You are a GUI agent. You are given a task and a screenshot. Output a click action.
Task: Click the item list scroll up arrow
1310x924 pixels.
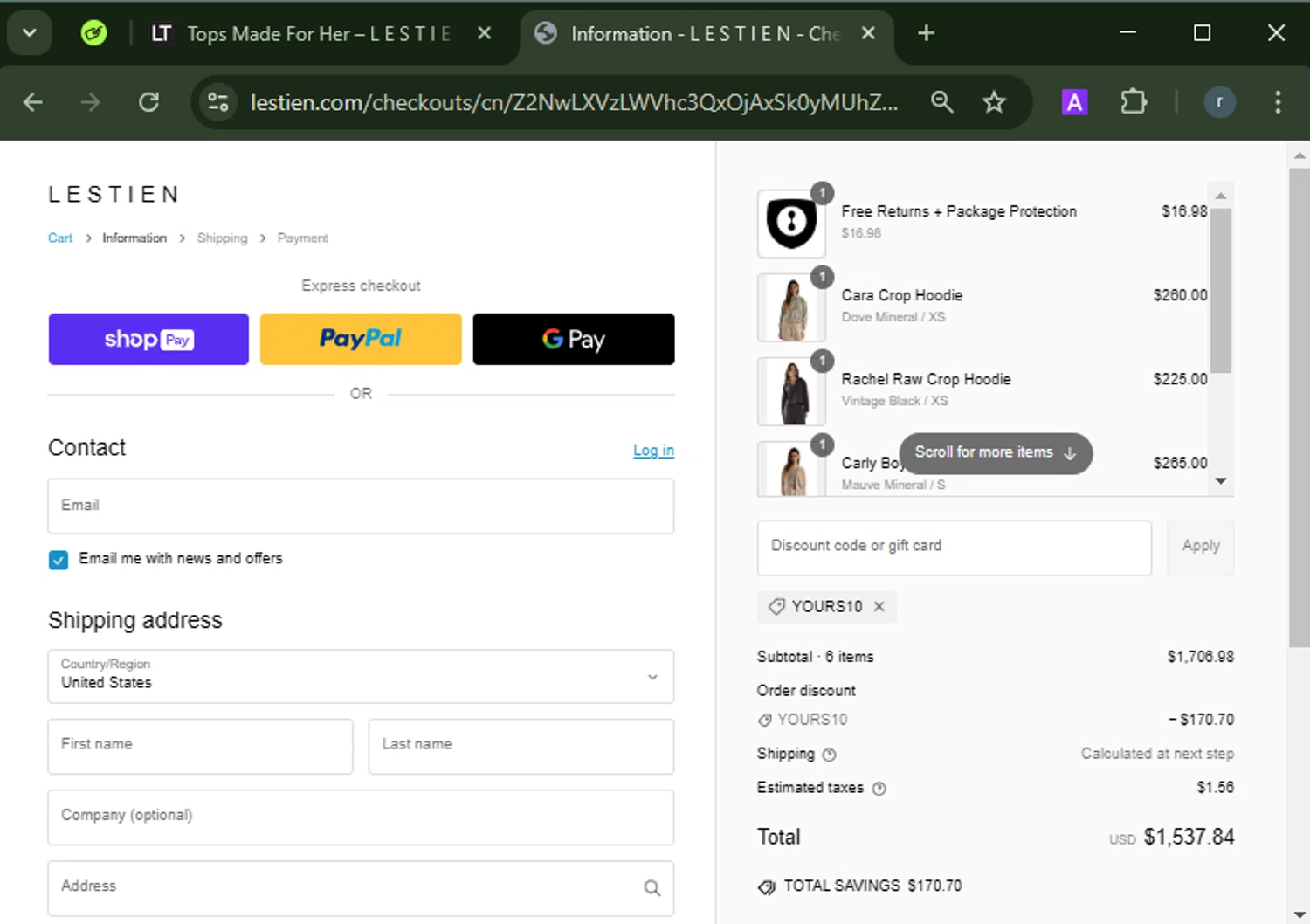(x=1221, y=195)
